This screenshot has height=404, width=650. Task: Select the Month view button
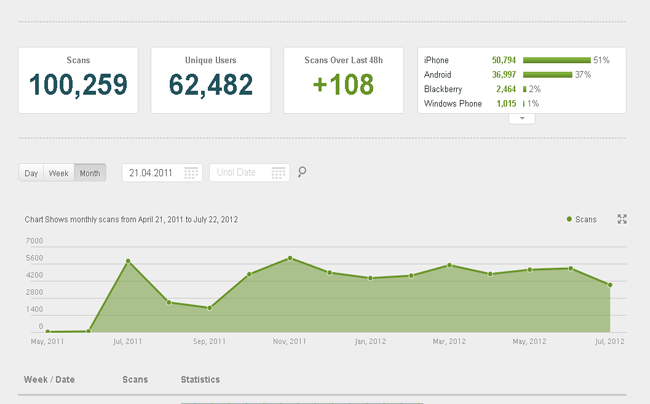(90, 173)
